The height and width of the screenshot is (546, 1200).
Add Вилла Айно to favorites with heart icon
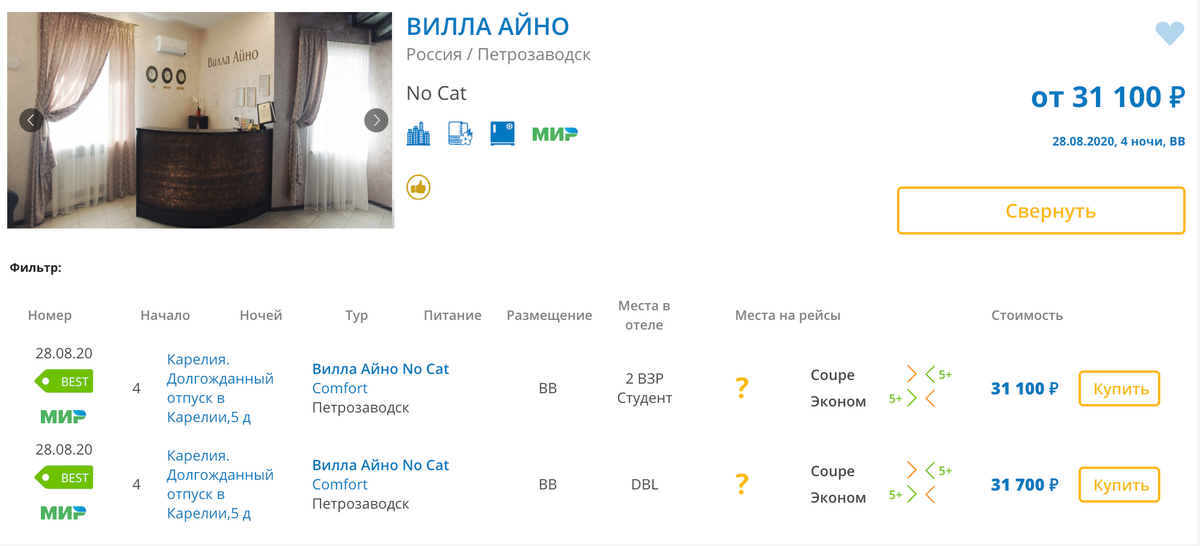tap(1169, 34)
